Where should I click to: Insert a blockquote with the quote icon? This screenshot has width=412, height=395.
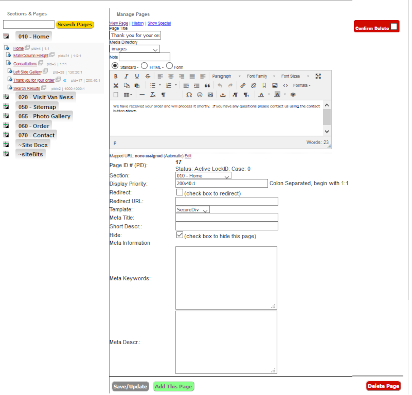tap(207, 86)
